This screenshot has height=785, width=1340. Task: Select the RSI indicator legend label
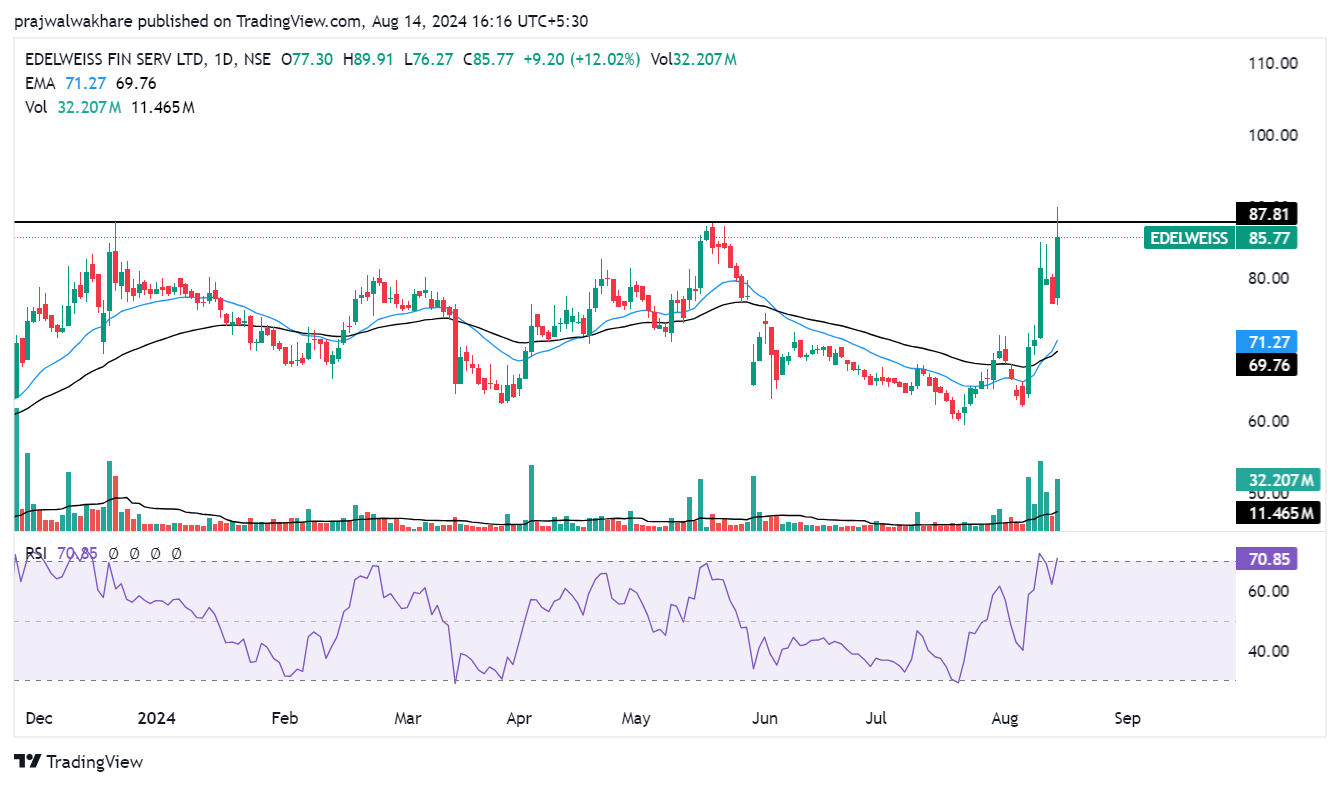point(36,553)
